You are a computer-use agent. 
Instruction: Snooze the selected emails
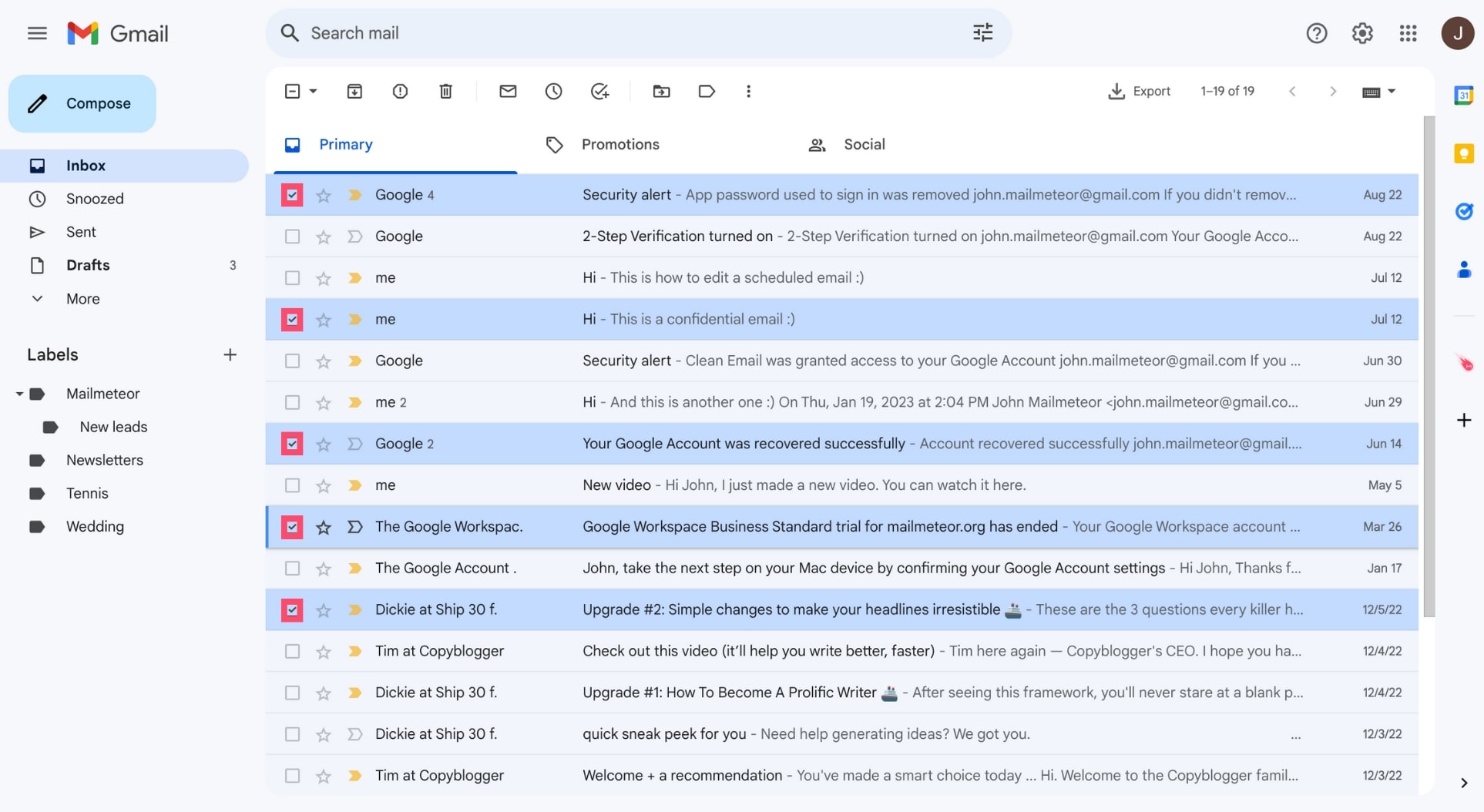553,91
